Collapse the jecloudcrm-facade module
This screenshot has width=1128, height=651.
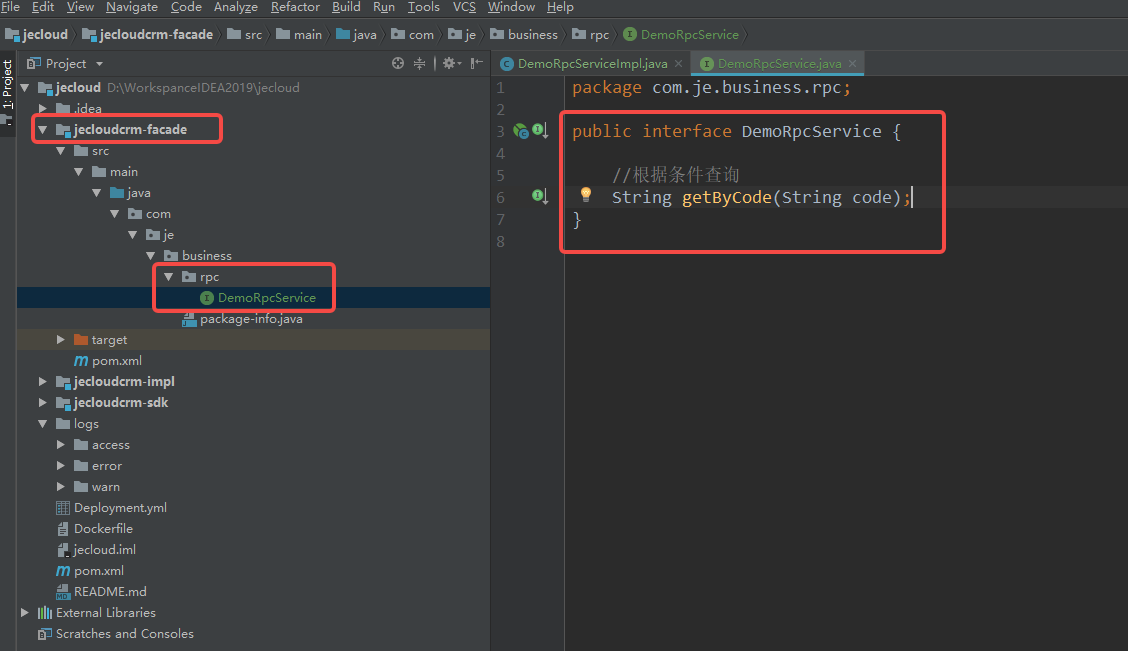pos(42,129)
